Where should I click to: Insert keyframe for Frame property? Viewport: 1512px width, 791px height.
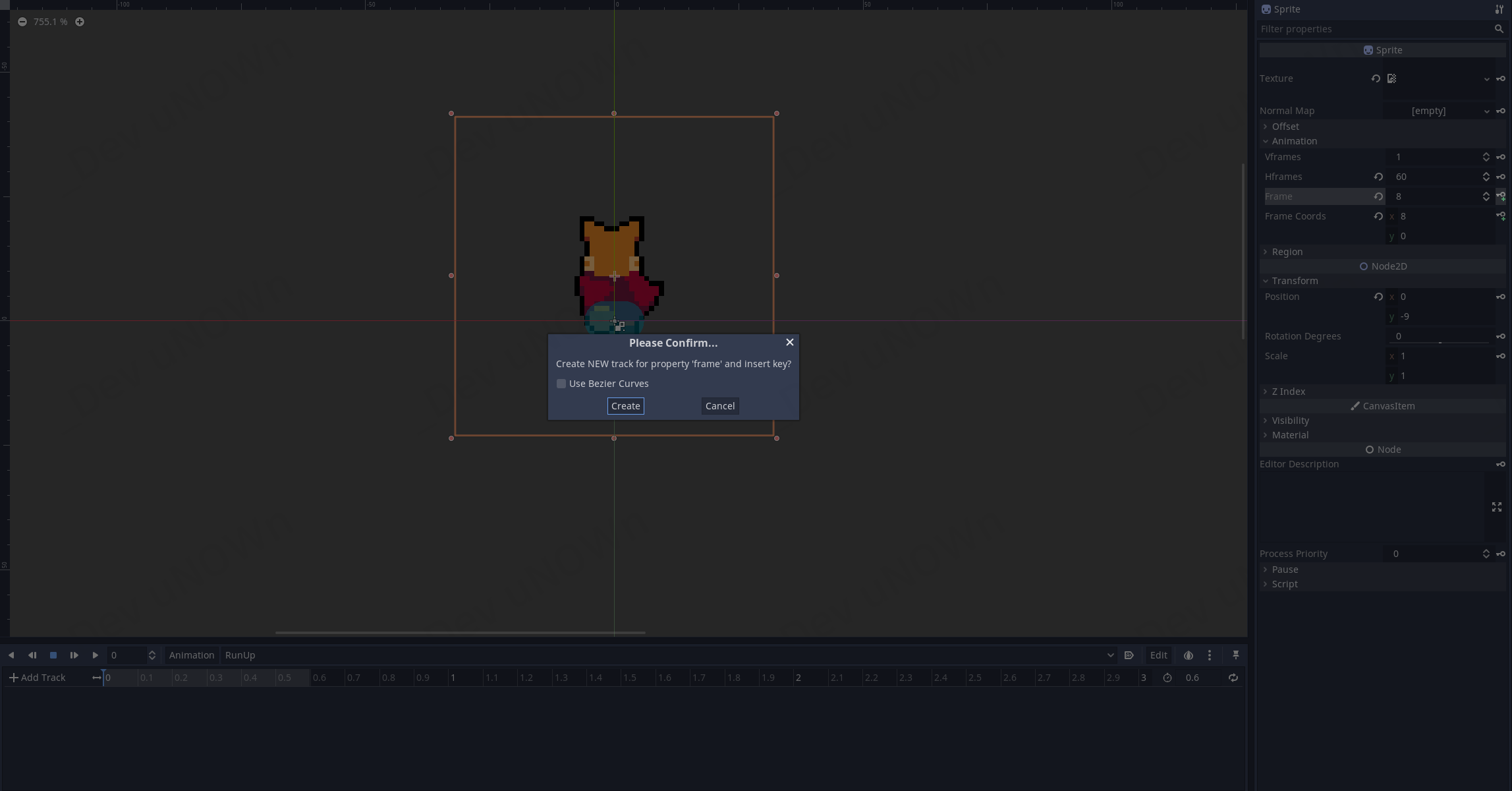(1501, 196)
